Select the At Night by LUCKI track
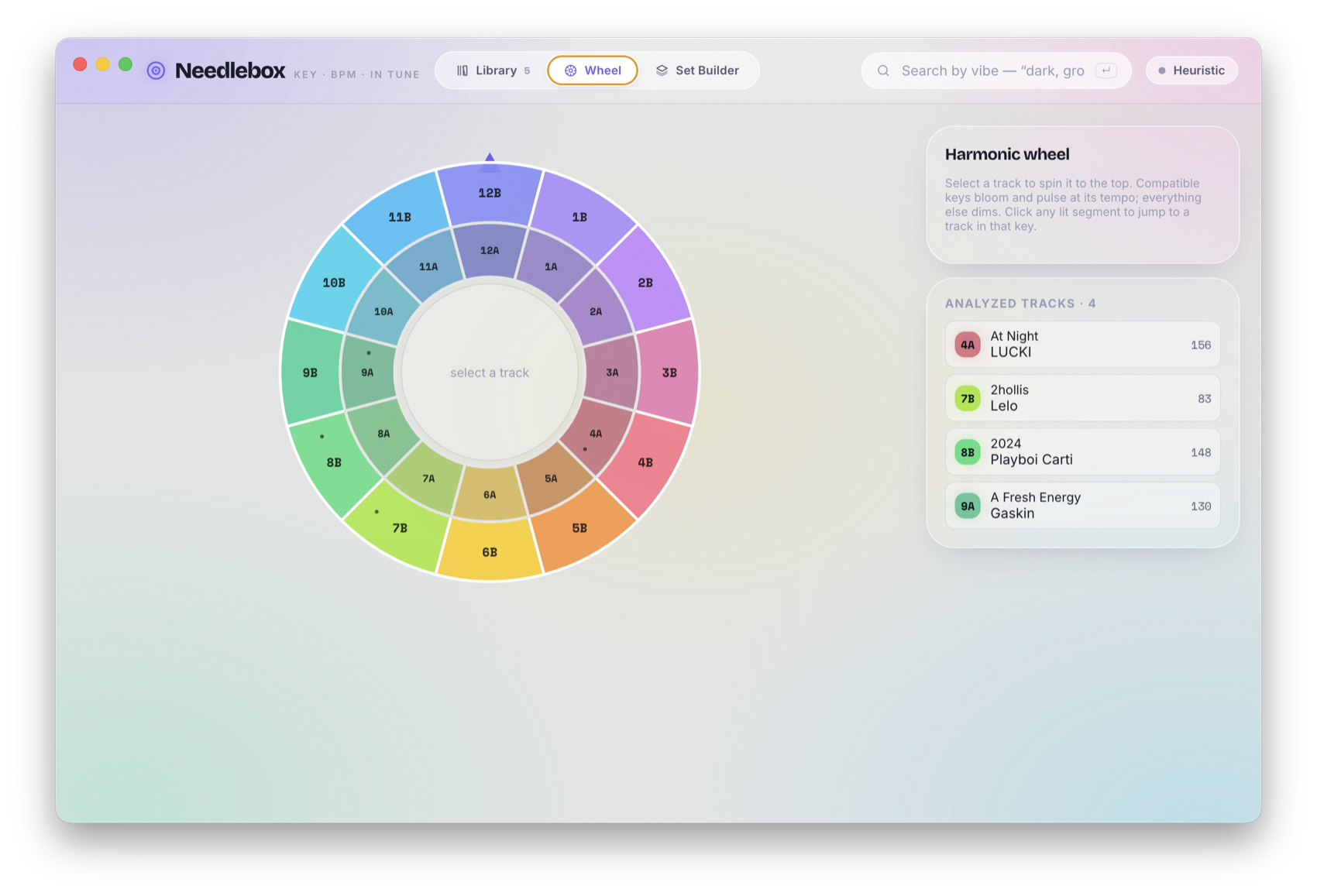 point(1083,345)
